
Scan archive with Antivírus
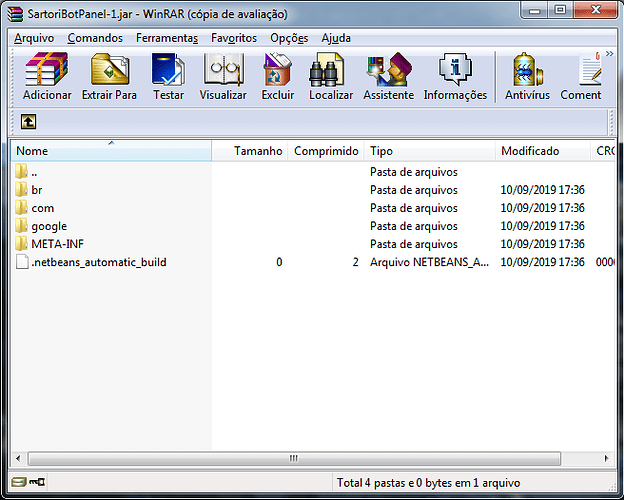[527, 76]
